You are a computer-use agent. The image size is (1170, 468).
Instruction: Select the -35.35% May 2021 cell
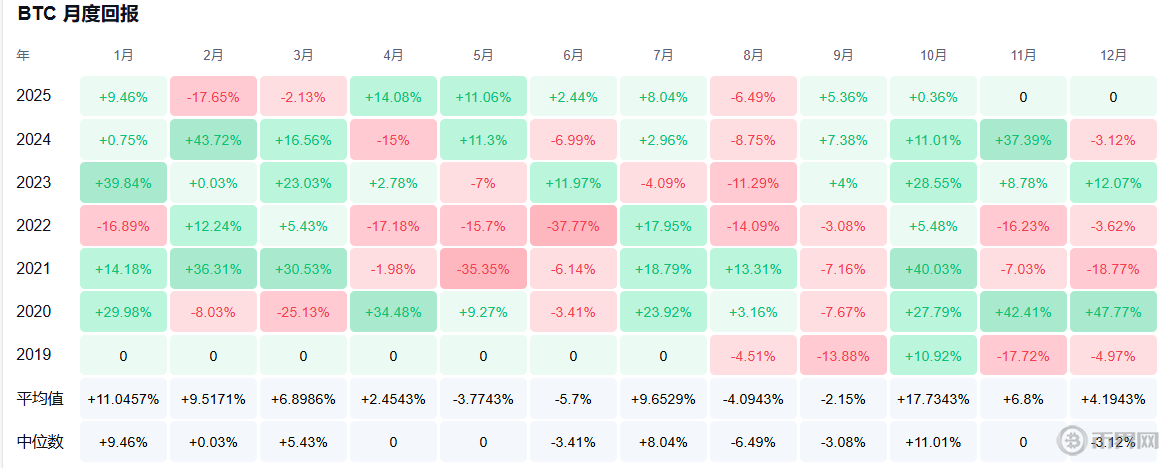[x=484, y=269]
